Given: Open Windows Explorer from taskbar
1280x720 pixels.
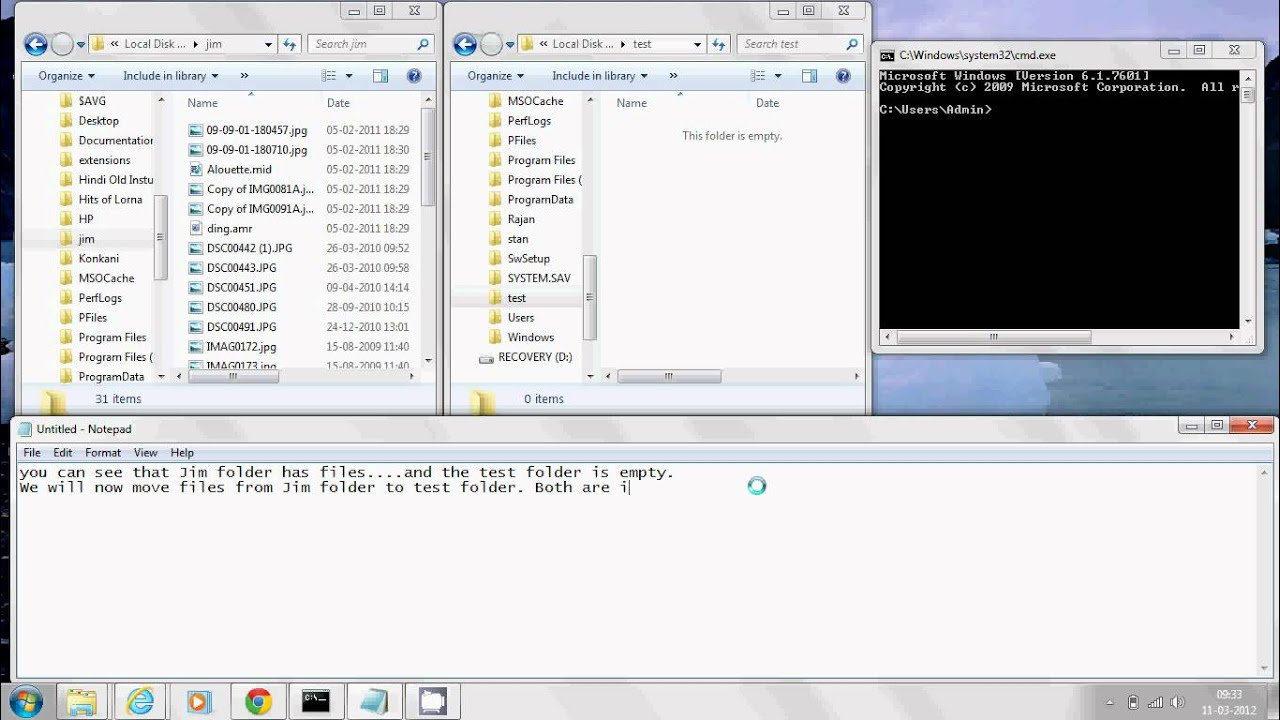Looking at the screenshot, I should [81, 701].
